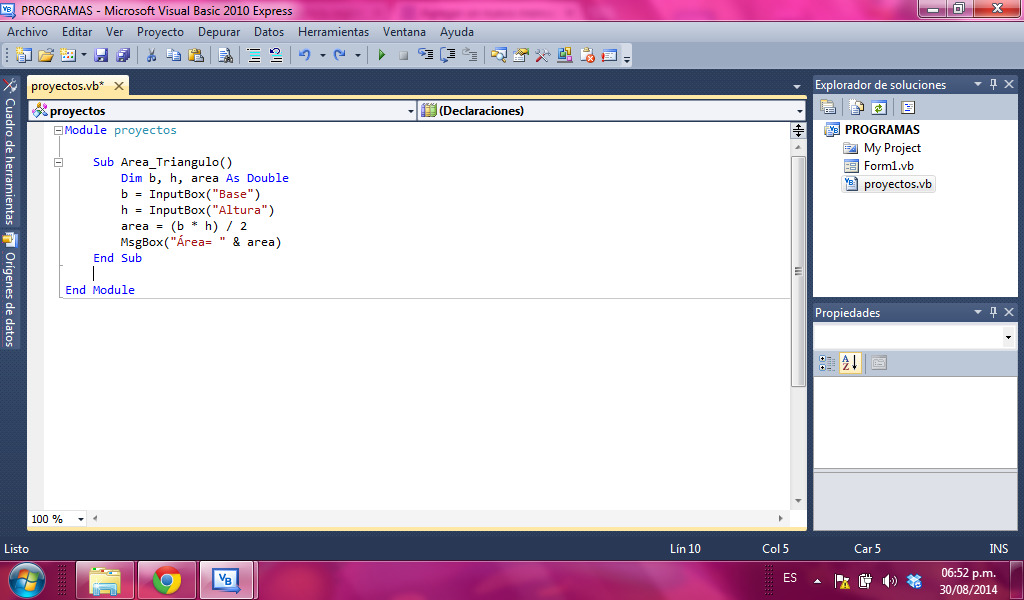The width and height of the screenshot is (1024, 600).
Task: Comment out the selected lines icon
Action: pyautogui.click(x=254, y=55)
